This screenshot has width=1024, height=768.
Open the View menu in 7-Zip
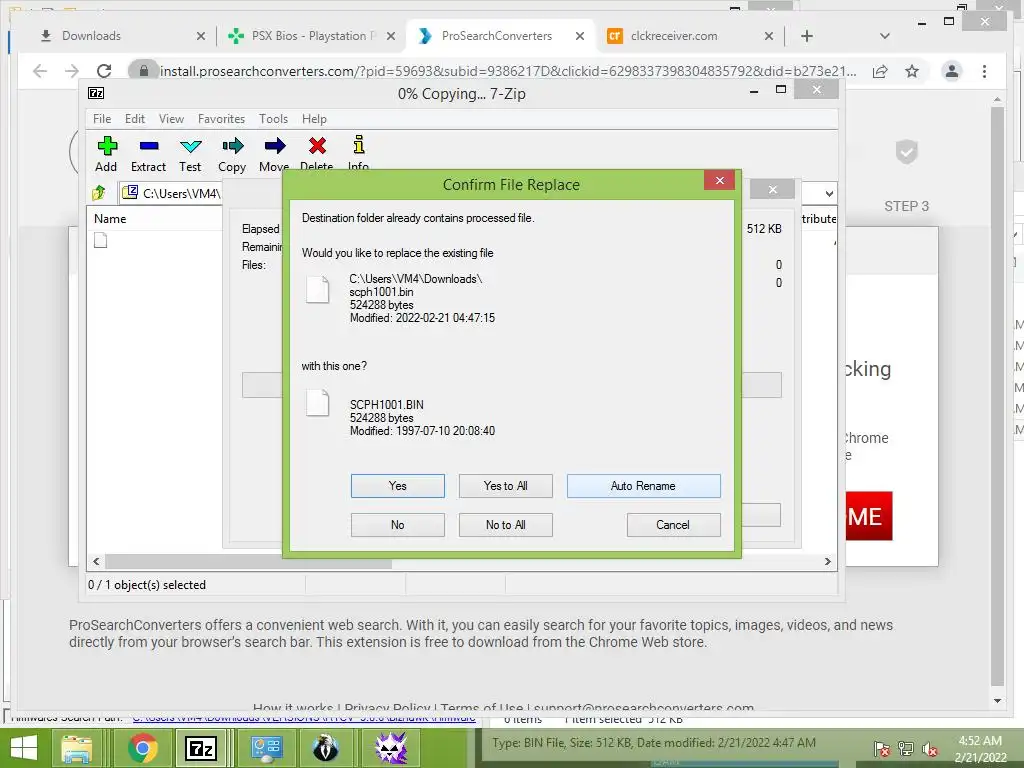(171, 119)
